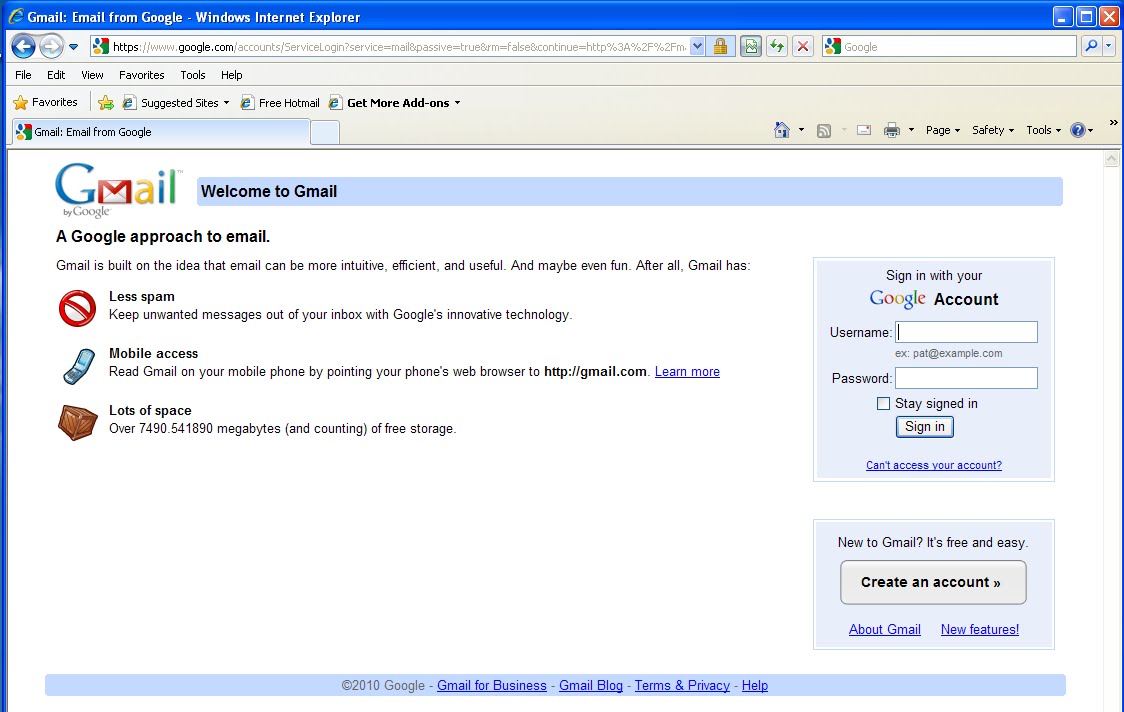Viewport: 1124px width, 712px height.
Task: Open the Tools menu in menu bar
Action: pyautogui.click(x=193, y=75)
